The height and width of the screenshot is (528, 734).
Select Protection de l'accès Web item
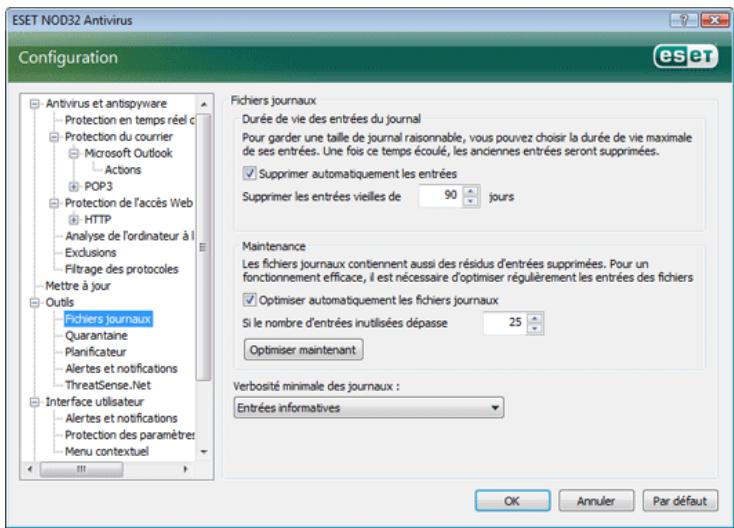tap(129, 203)
